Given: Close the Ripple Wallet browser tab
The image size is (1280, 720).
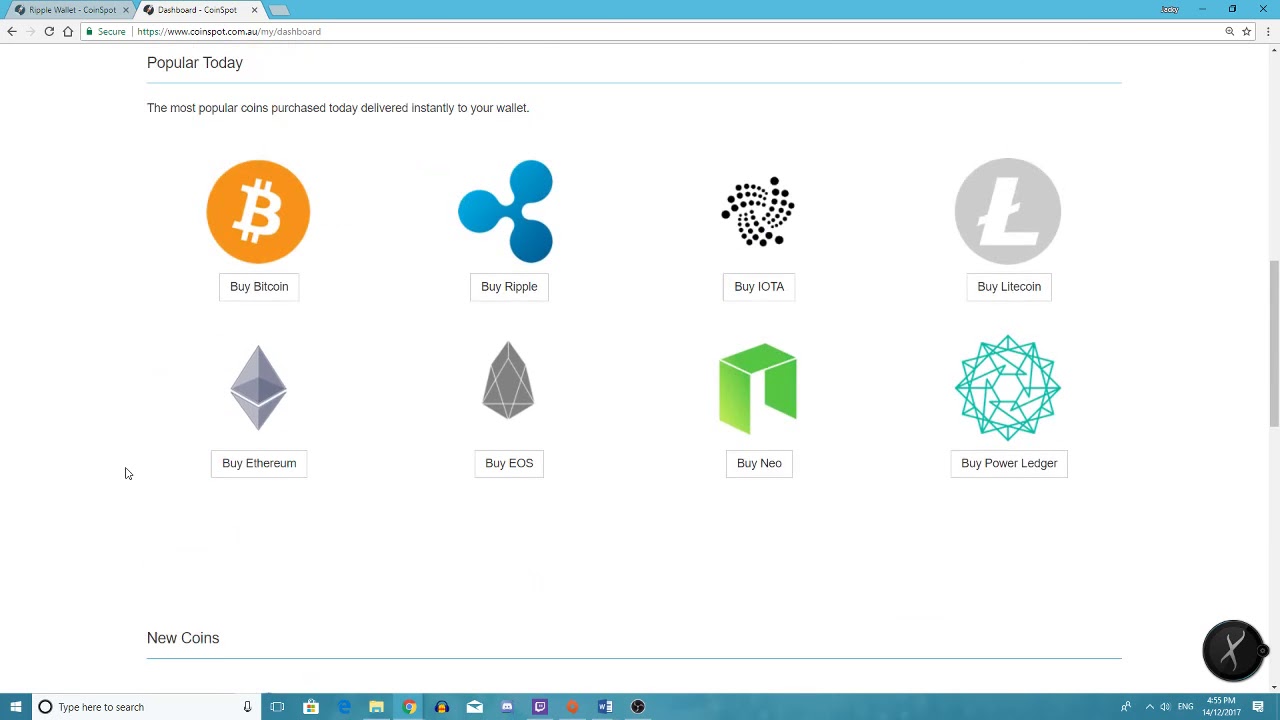Looking at the screenshot, I should [x=126, y=10].
